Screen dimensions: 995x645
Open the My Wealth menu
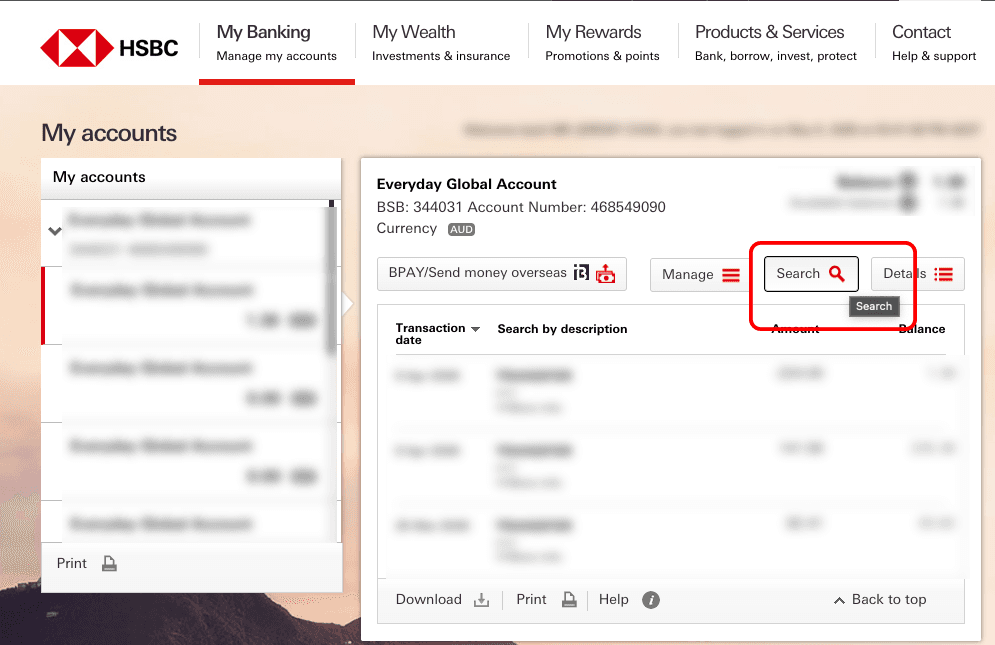[441, 43]
